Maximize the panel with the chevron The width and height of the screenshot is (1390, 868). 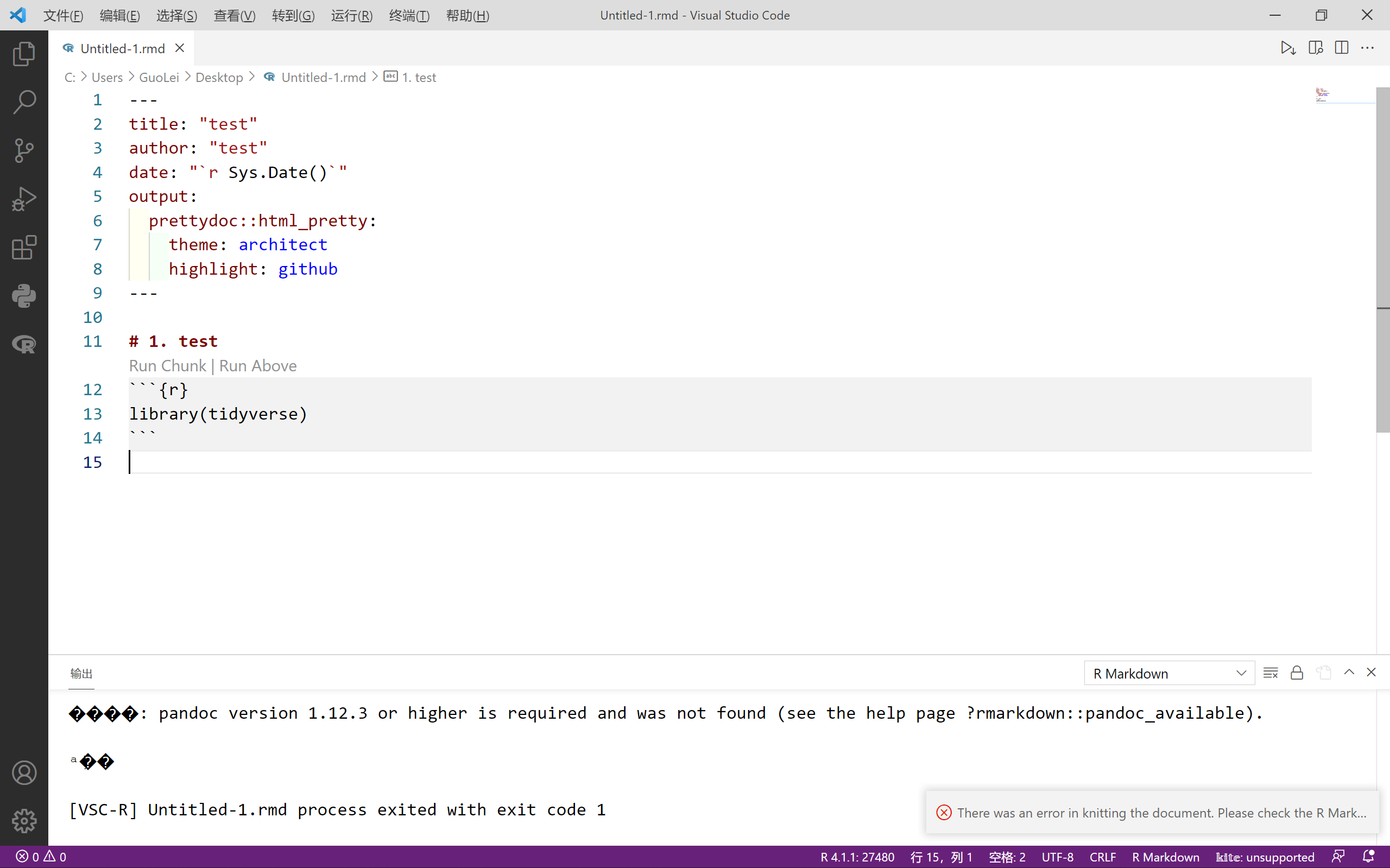point(1349,671)
